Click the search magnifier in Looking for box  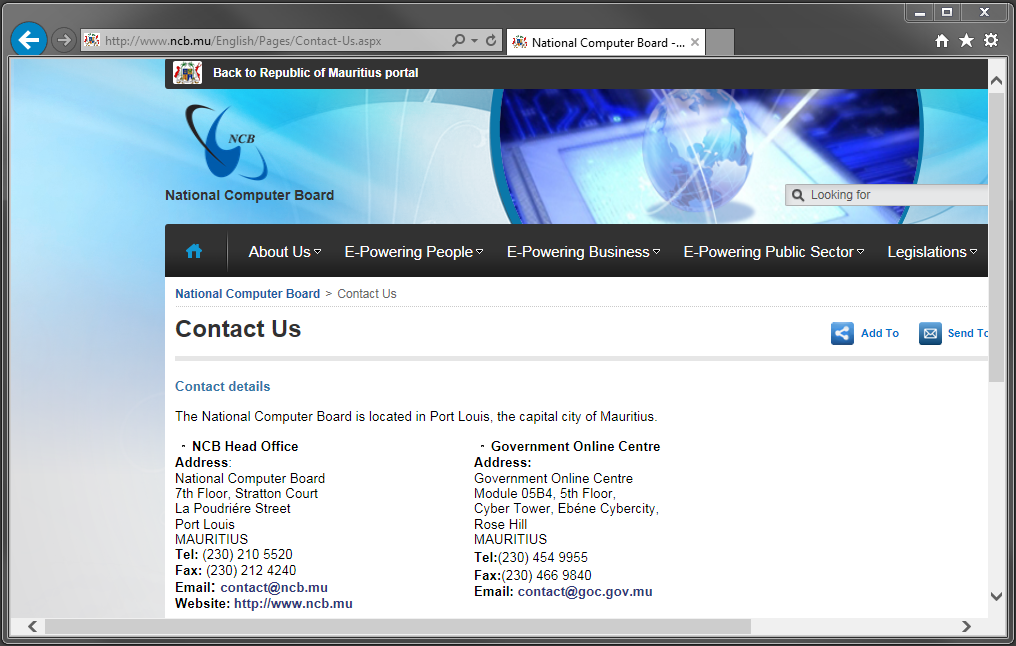coord(798,195)
